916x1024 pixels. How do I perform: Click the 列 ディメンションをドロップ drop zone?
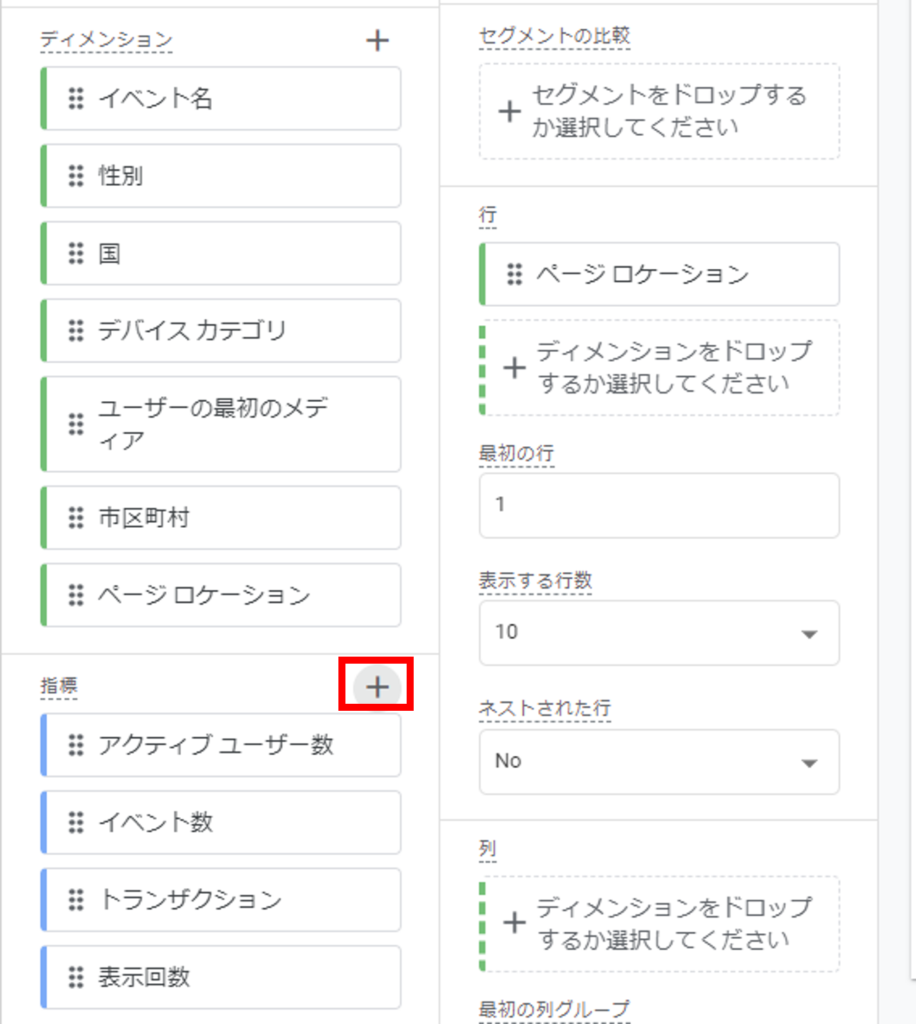click(659, 923)
